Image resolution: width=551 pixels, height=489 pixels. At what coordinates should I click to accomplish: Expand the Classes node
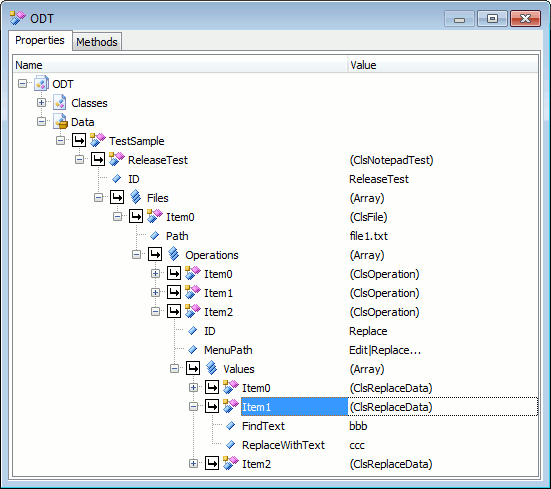pos(41,103)
